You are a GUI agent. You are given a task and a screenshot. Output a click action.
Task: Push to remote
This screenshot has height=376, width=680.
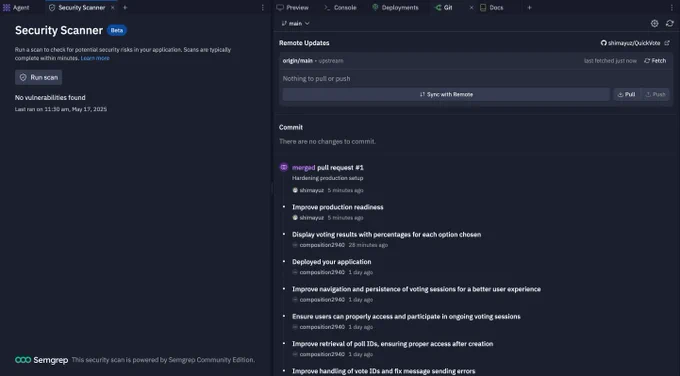[655, 94]
